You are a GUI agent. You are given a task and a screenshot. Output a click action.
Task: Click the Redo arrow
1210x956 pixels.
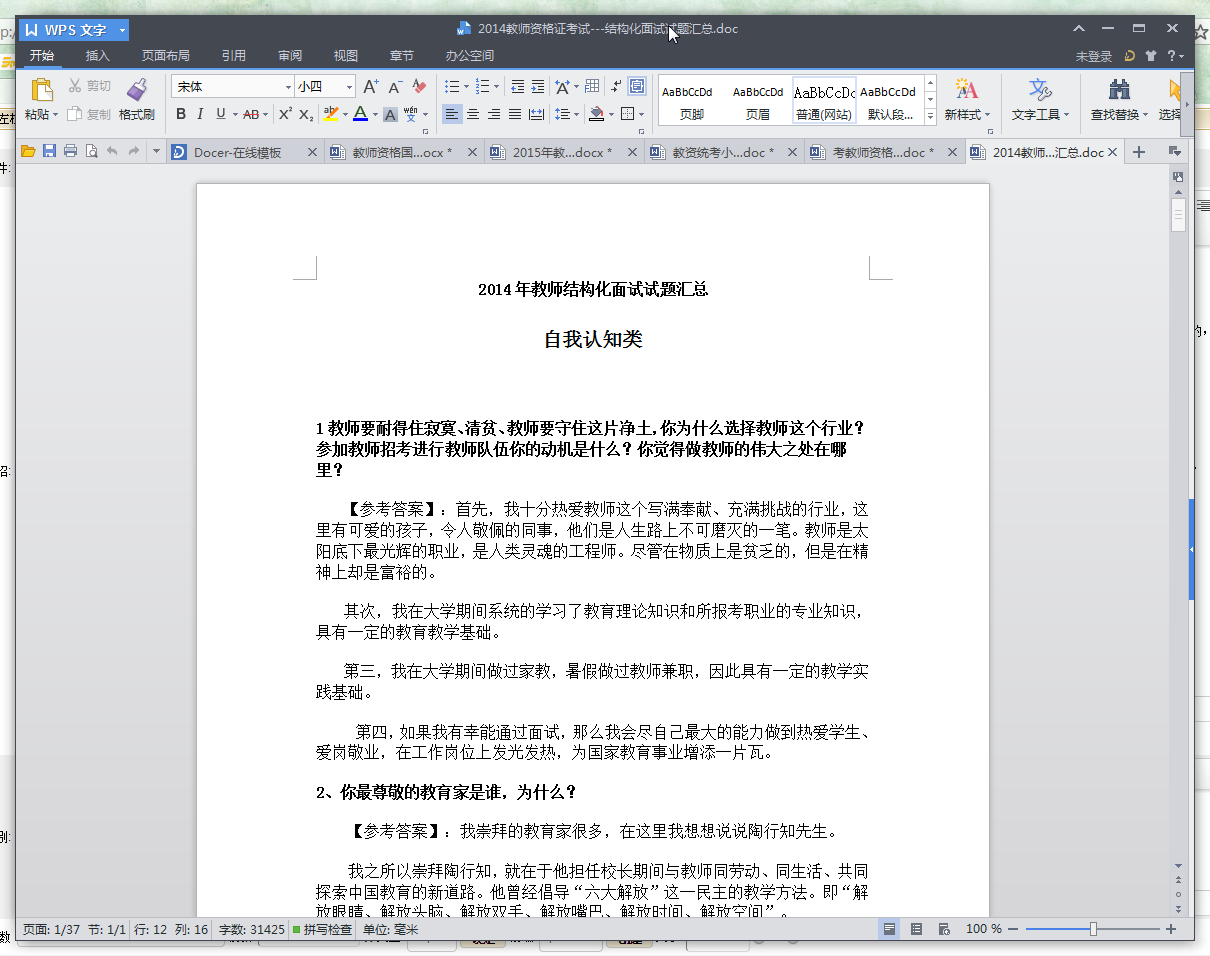[x=133, y=152]
